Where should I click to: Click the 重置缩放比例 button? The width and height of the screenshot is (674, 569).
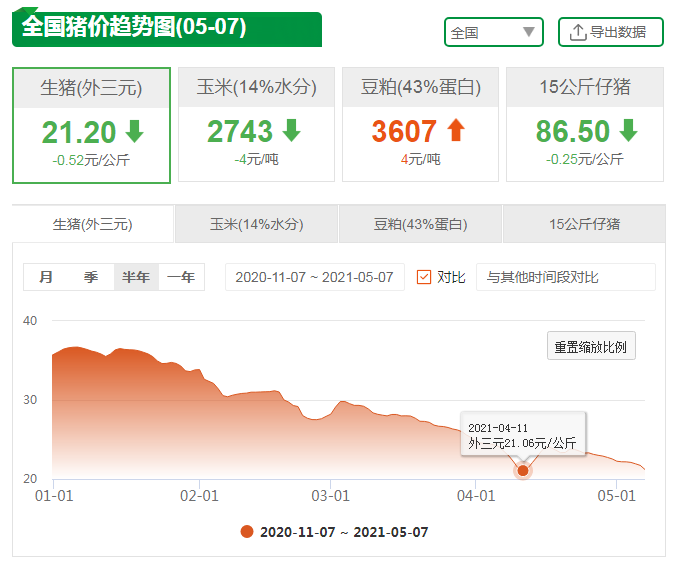click(591, 346)
